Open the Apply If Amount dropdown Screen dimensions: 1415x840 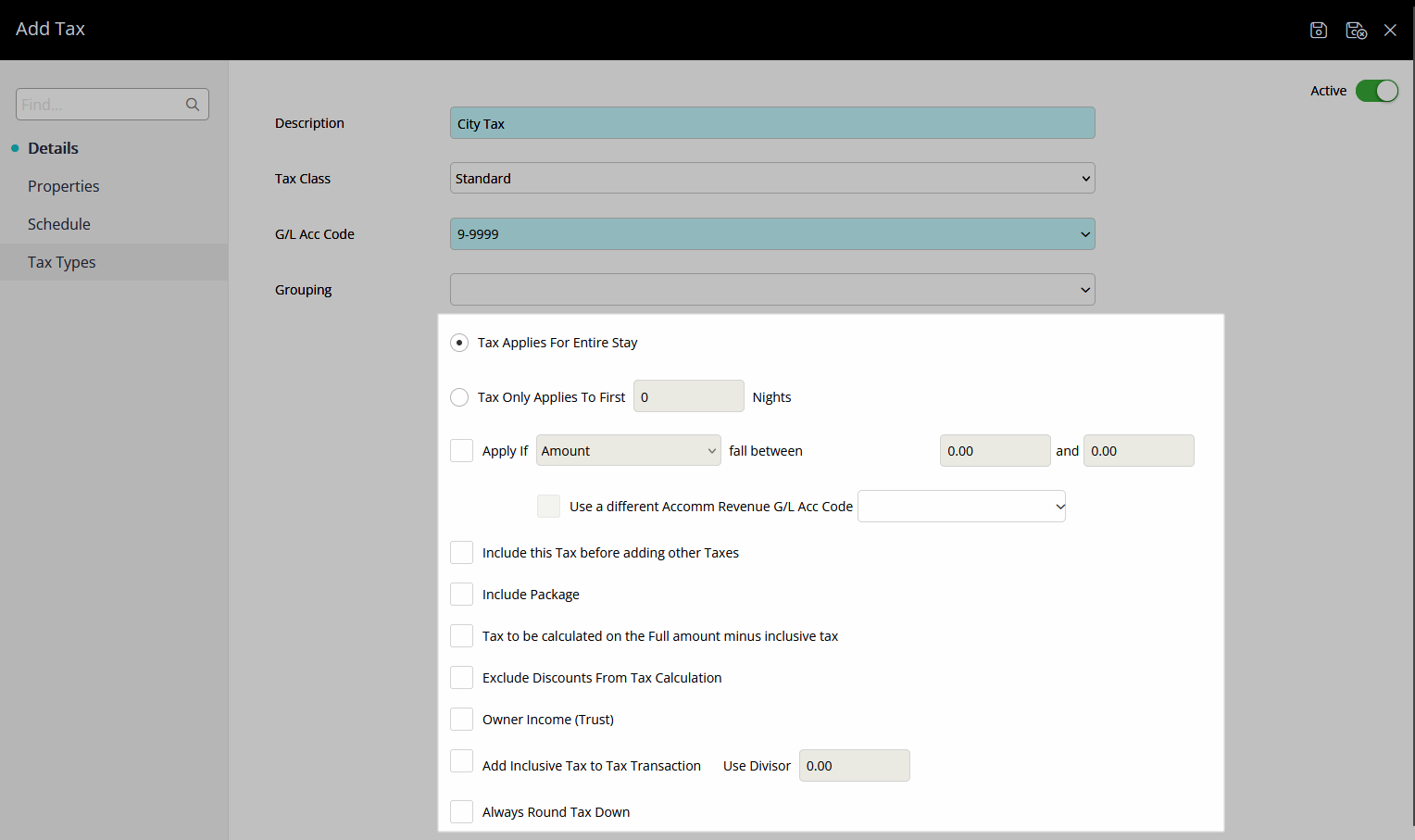pos(628,450)
